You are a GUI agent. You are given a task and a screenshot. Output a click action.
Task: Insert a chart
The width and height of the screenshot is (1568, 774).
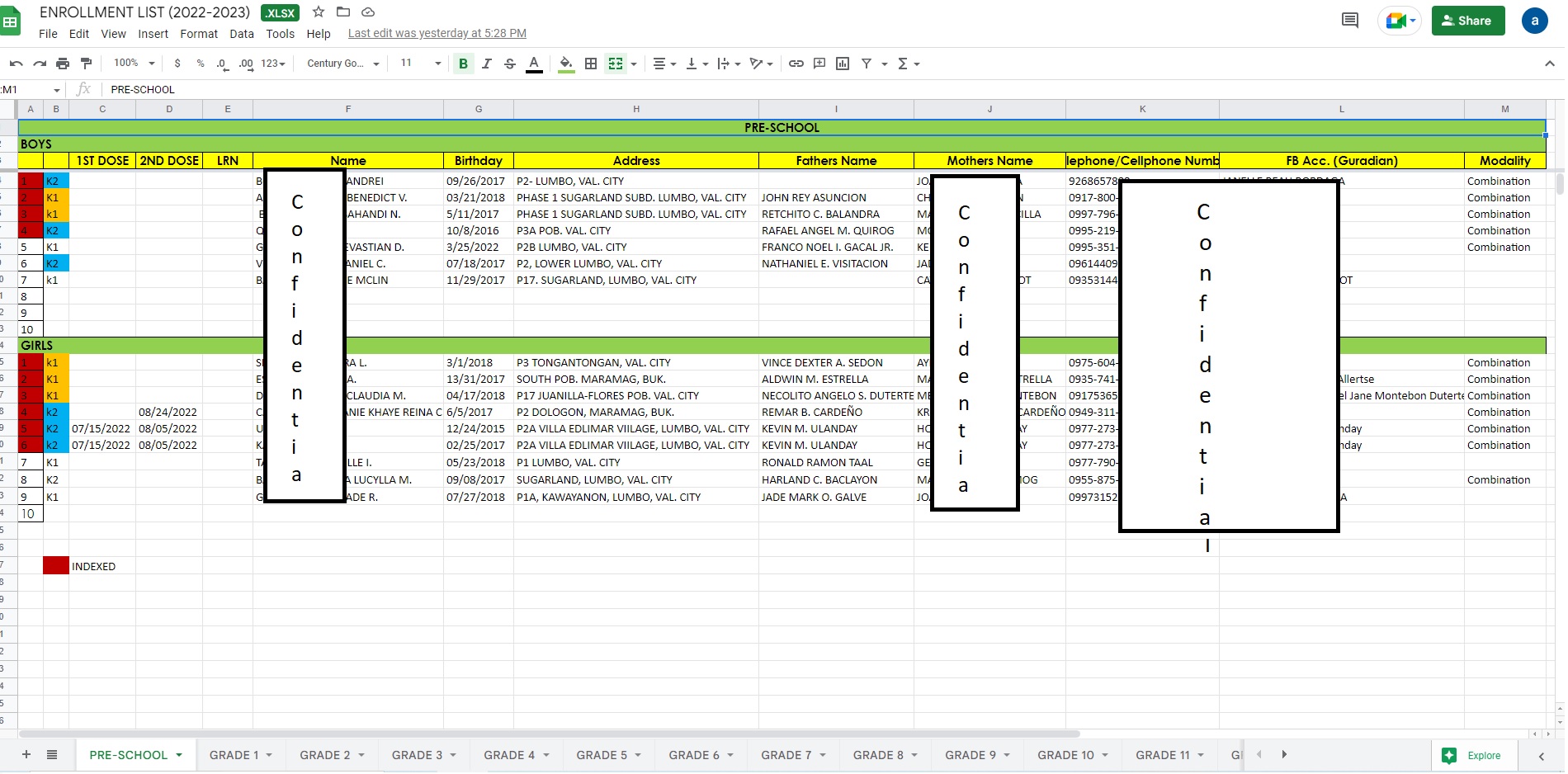(x=843, y=64)
